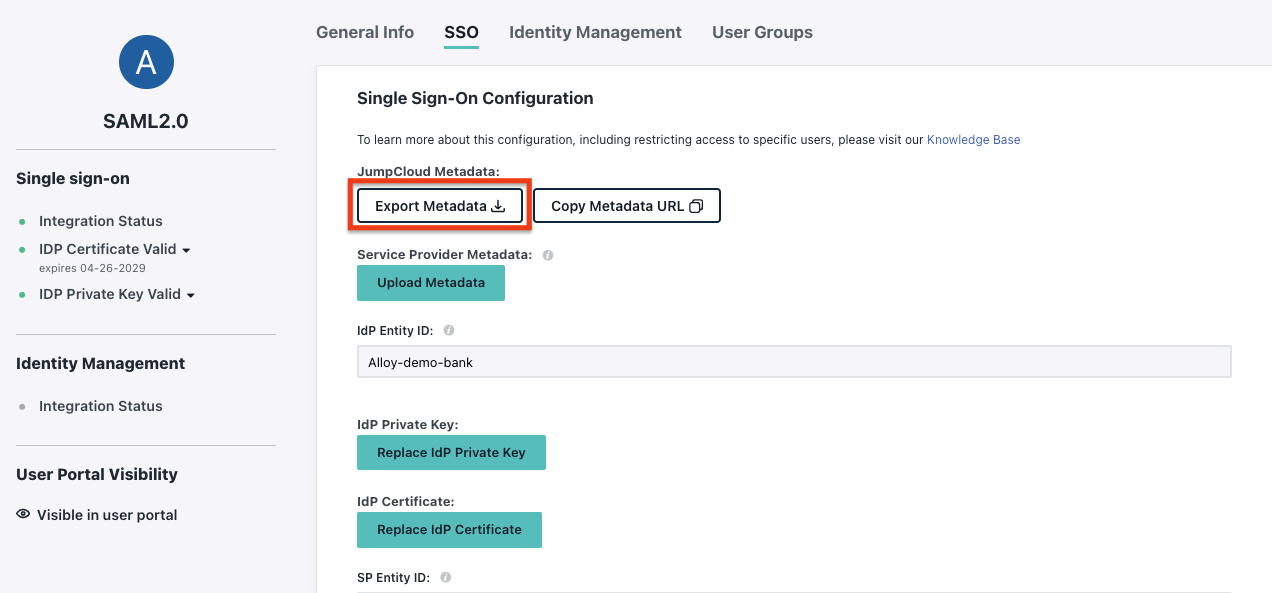Switch to the General Info tab
Viewport: 1272px width, 593px height.
365,32
